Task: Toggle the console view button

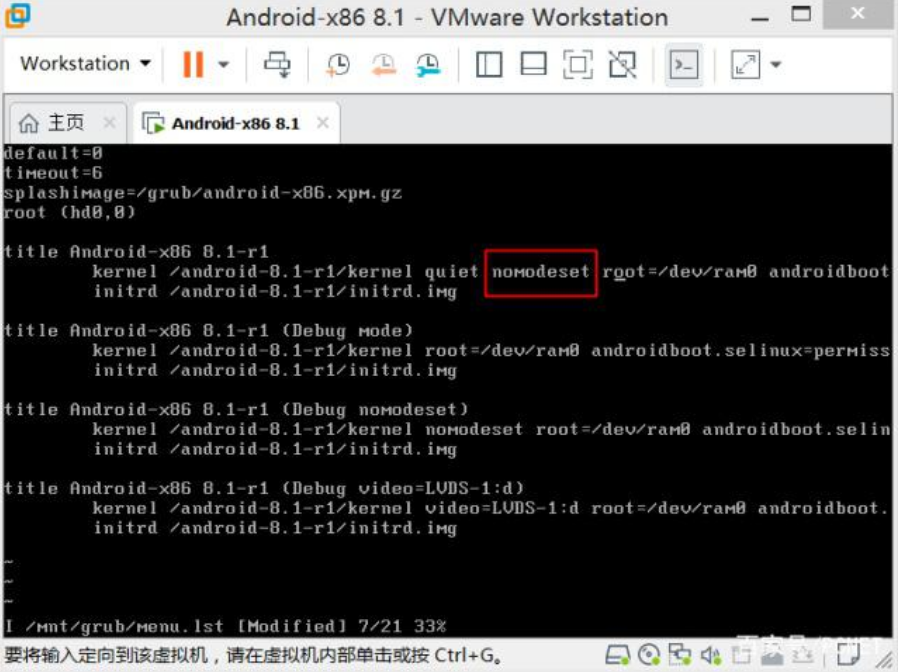Action: [684, 64]
